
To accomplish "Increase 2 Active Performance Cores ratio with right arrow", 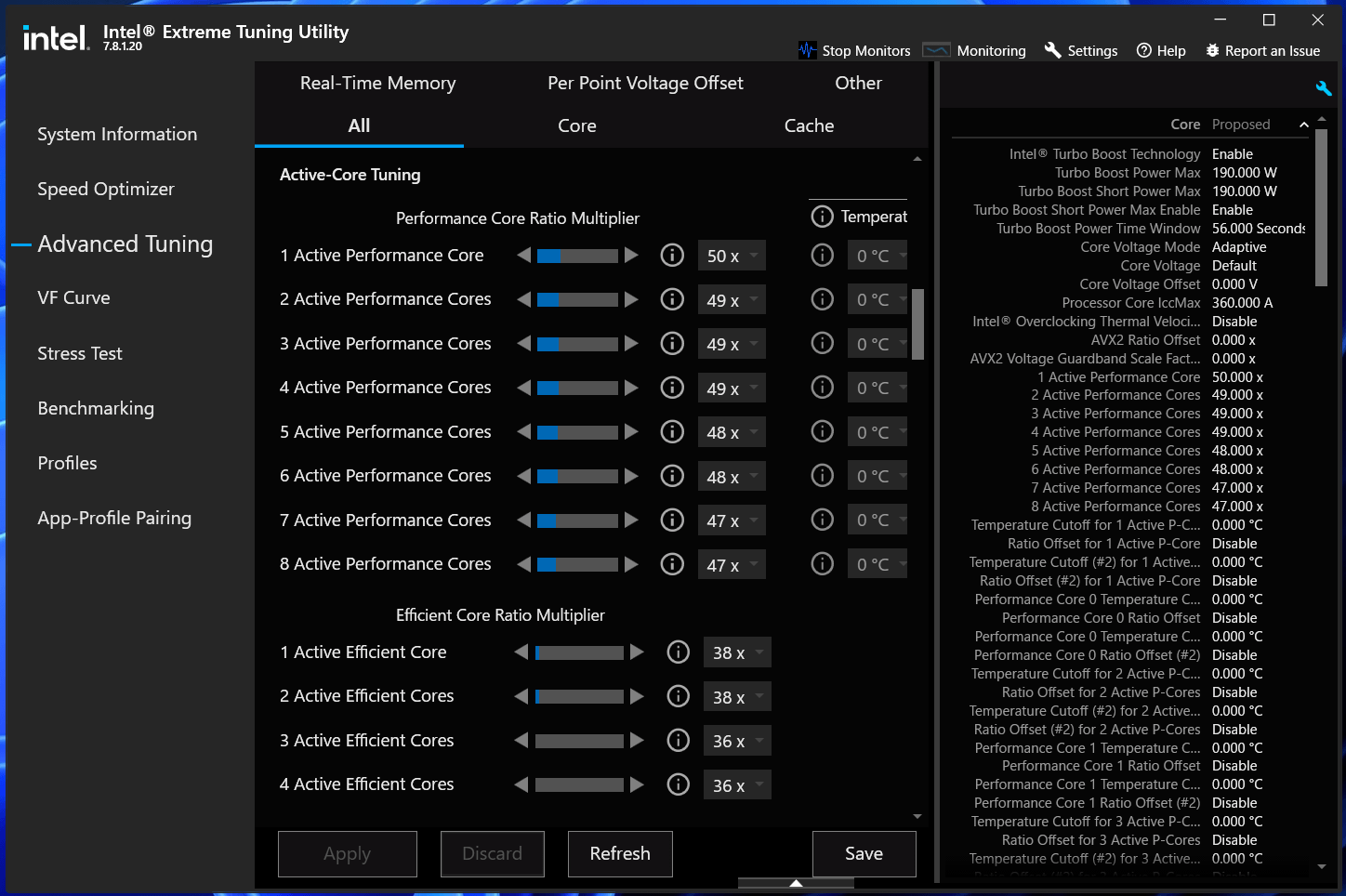I will 631,299.
